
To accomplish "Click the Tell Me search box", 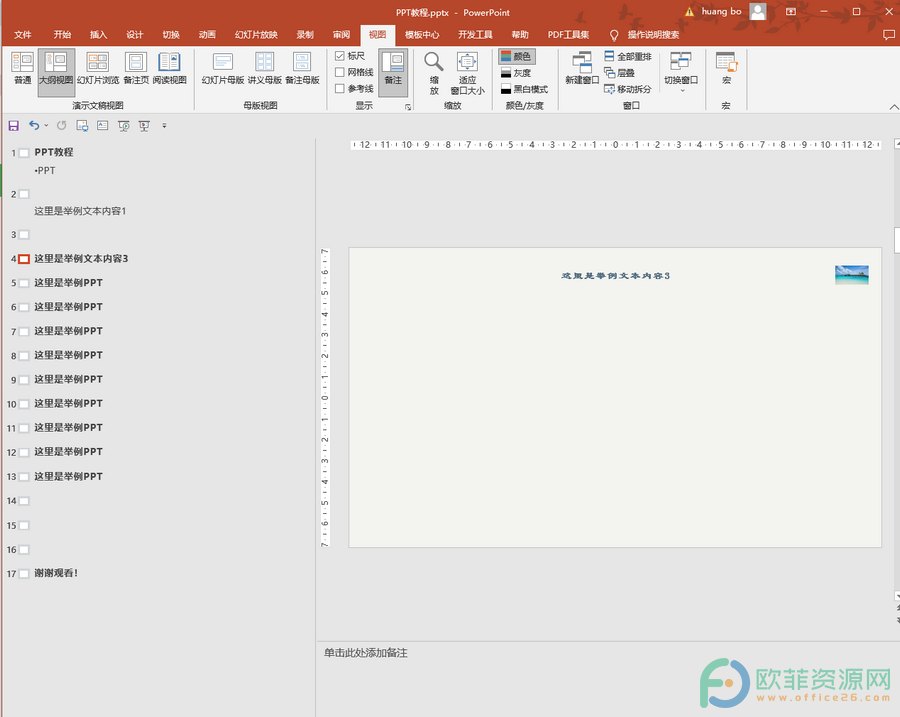I will pos(653,35).
